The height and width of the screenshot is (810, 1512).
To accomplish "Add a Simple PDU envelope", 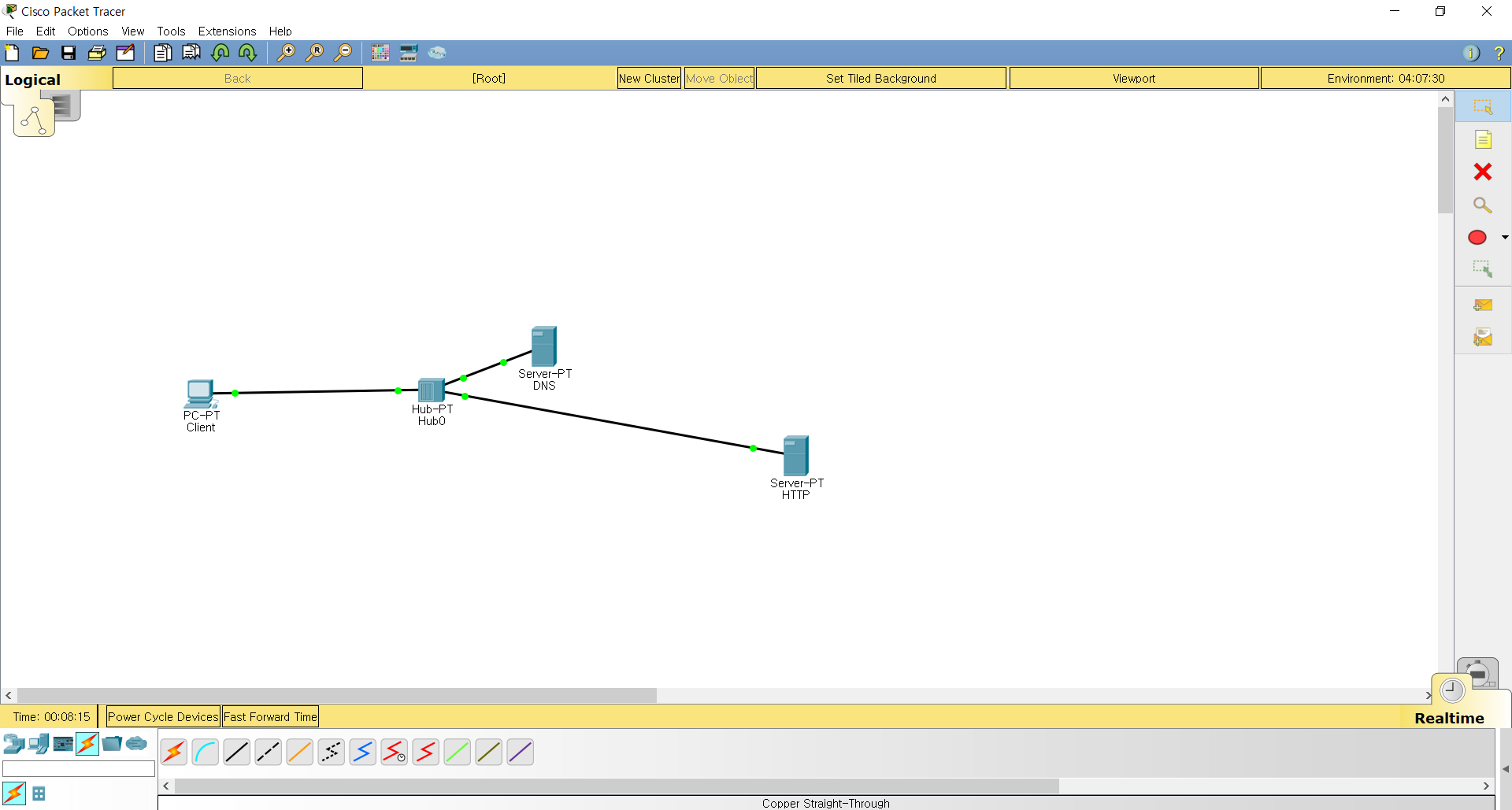I will pos(1483,305).
